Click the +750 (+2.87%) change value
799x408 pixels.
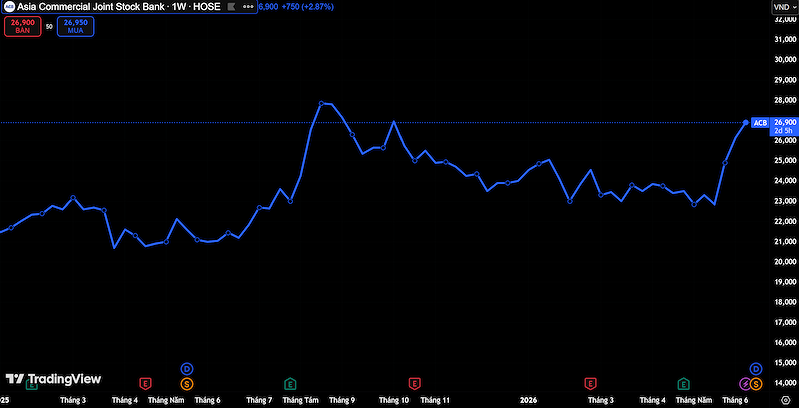point(310,7)
